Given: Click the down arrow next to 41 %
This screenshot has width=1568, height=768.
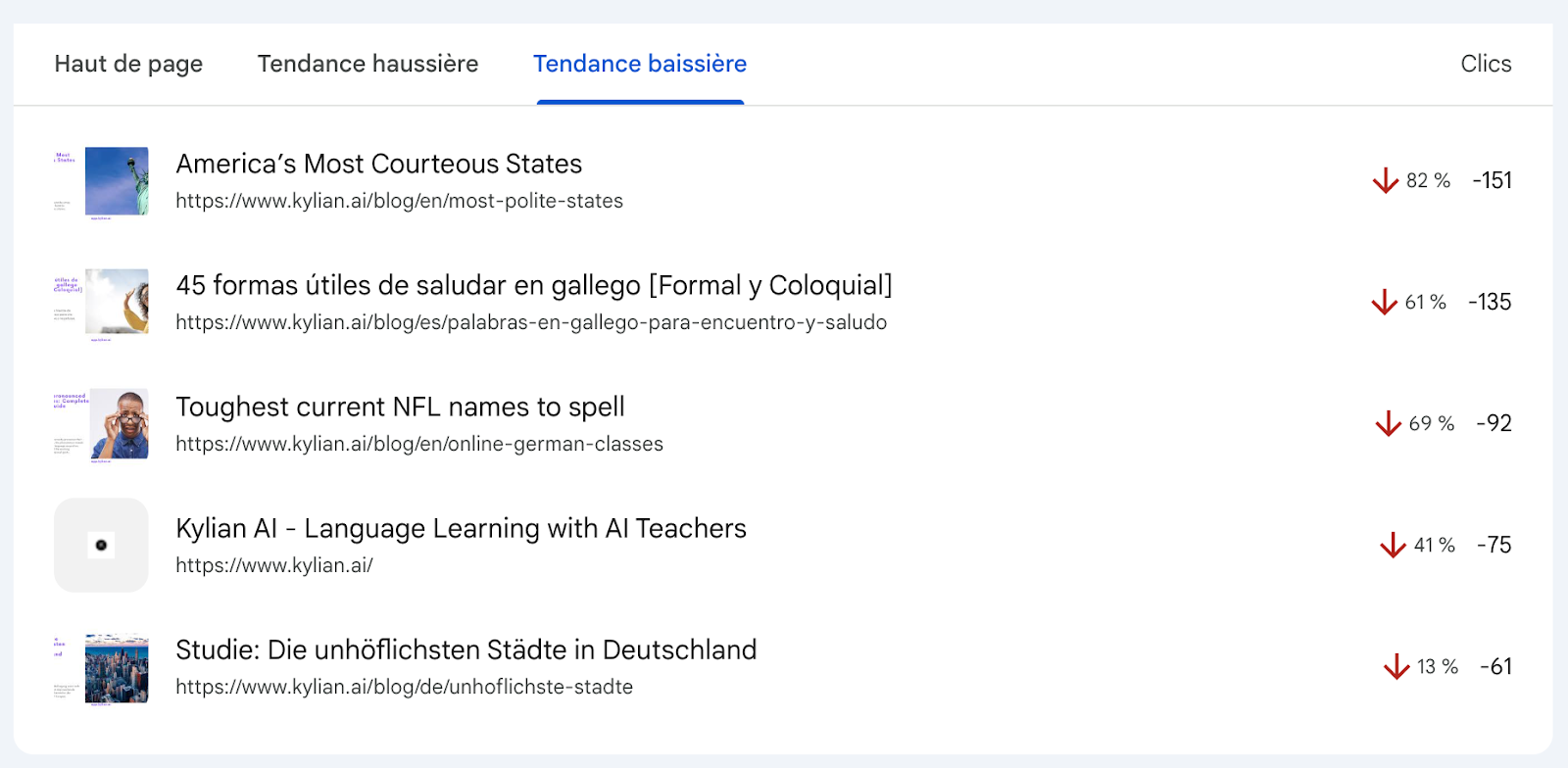Looking at the screenshot, I should click(1393, 545).
